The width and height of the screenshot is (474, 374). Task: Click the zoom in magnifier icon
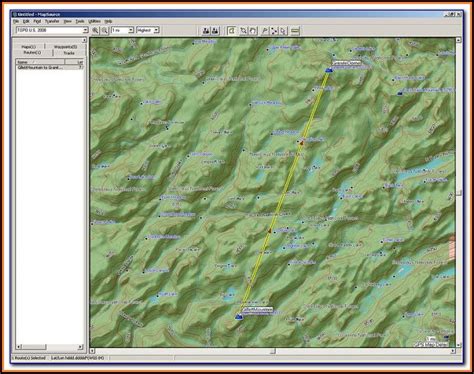coord(95,30)
